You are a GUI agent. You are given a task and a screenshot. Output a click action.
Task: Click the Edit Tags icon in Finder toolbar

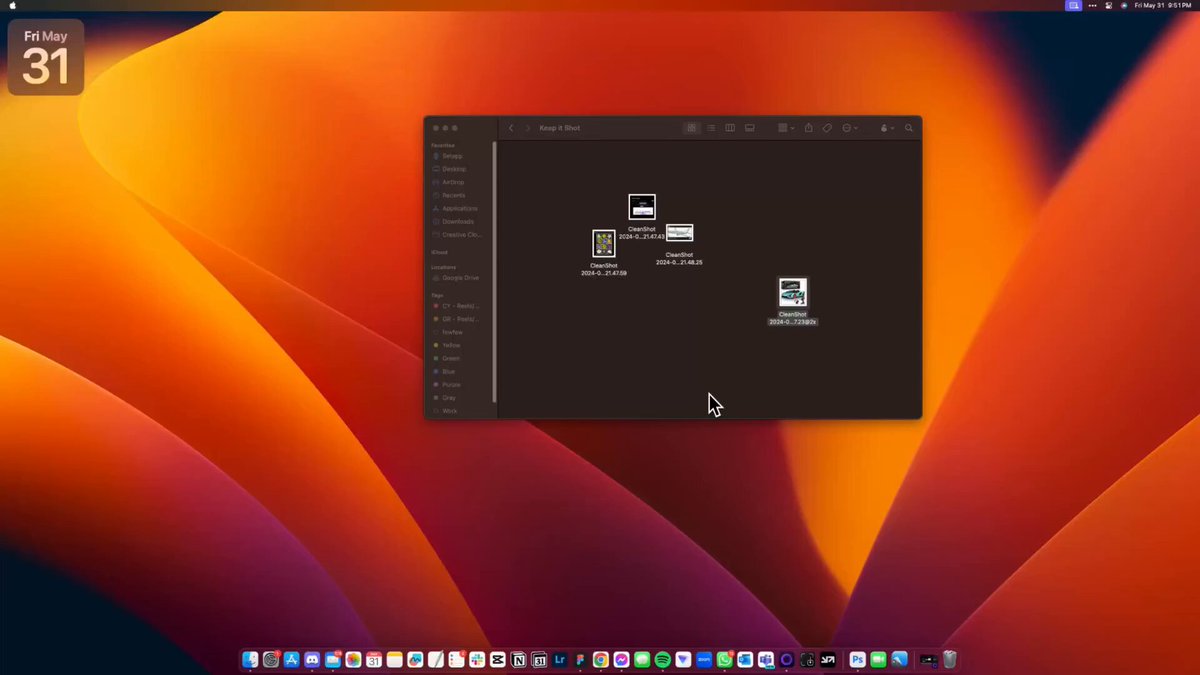pyautogui.click(x=827, y=128)
